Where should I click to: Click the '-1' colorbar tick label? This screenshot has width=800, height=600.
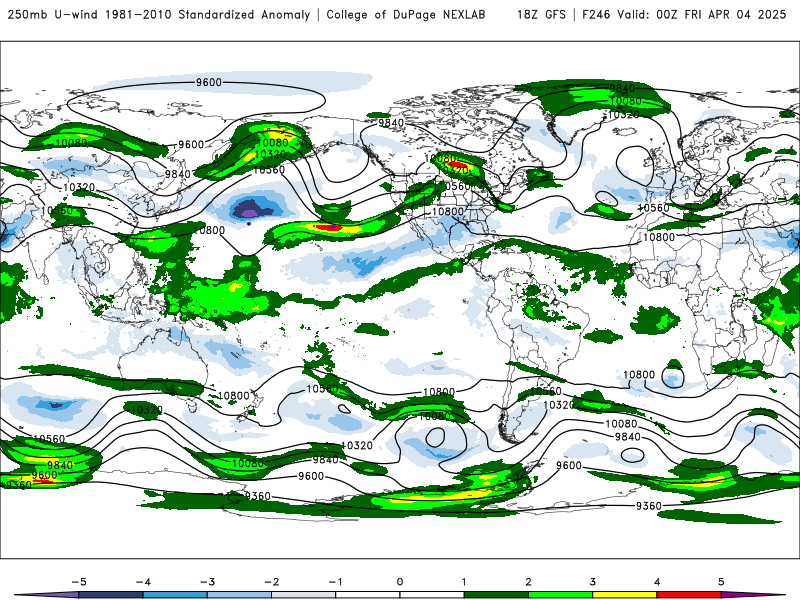335,582
